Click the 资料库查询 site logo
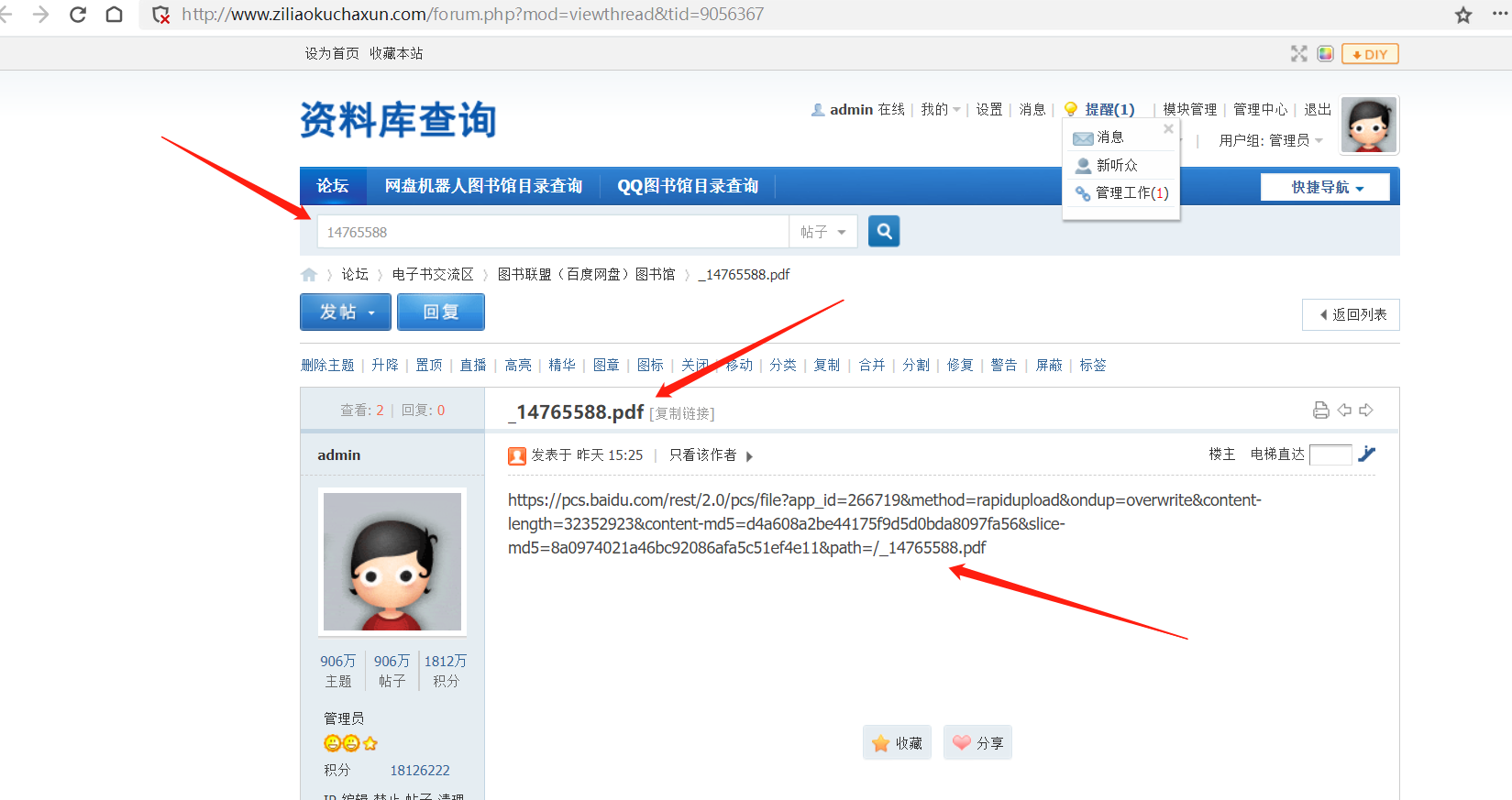This screenshot has width=1512, height=800. click(398, 121)
